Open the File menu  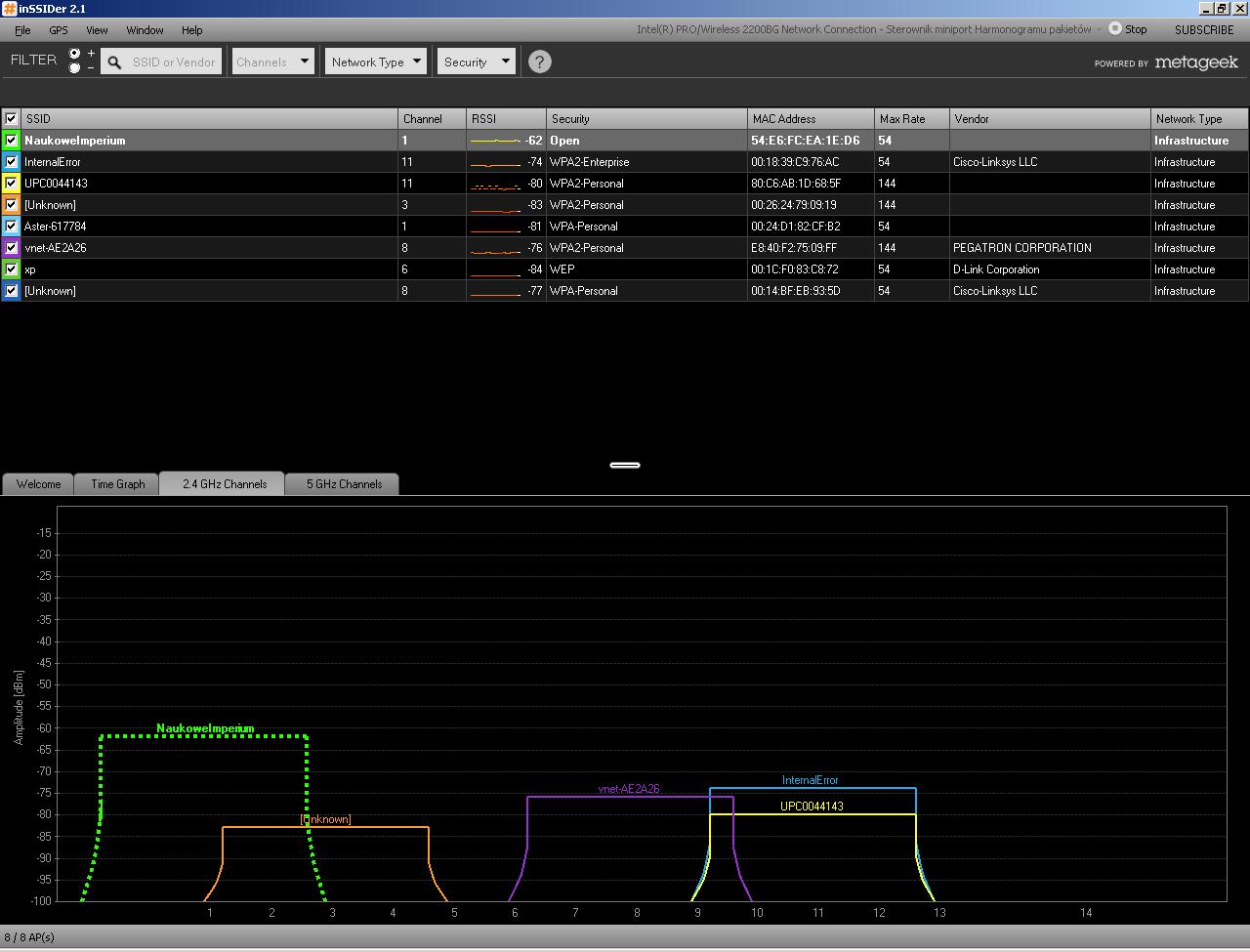[x=22, y=30]
